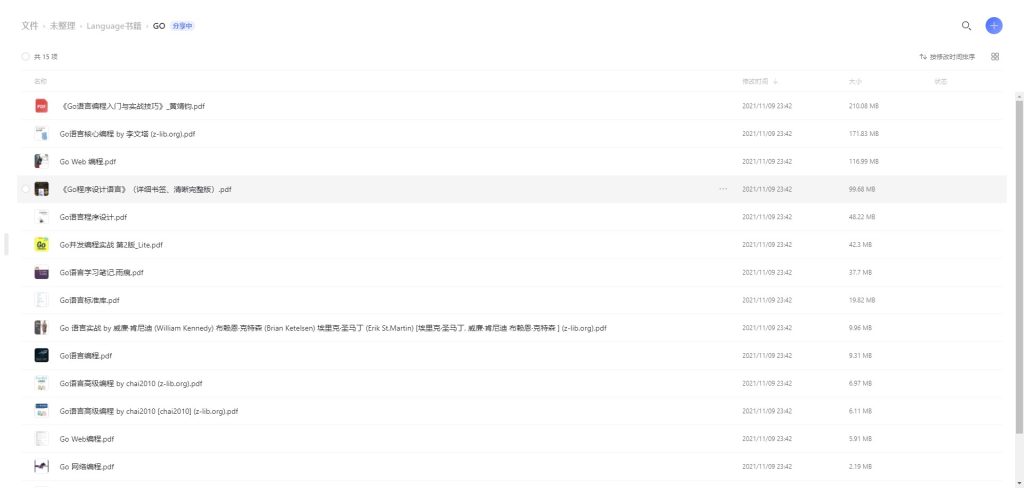The image size is (1024, 488).
Task: Click the blue plus upload button
Action: pyautogui.click(x=994, y=26)
